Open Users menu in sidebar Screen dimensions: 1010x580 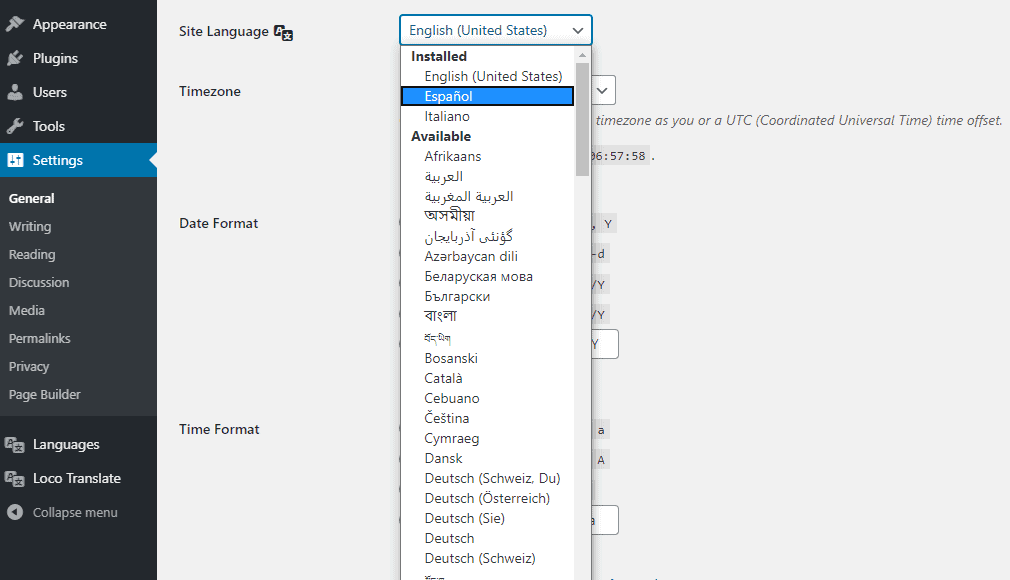pyautogui.click(x=78, y=92)
